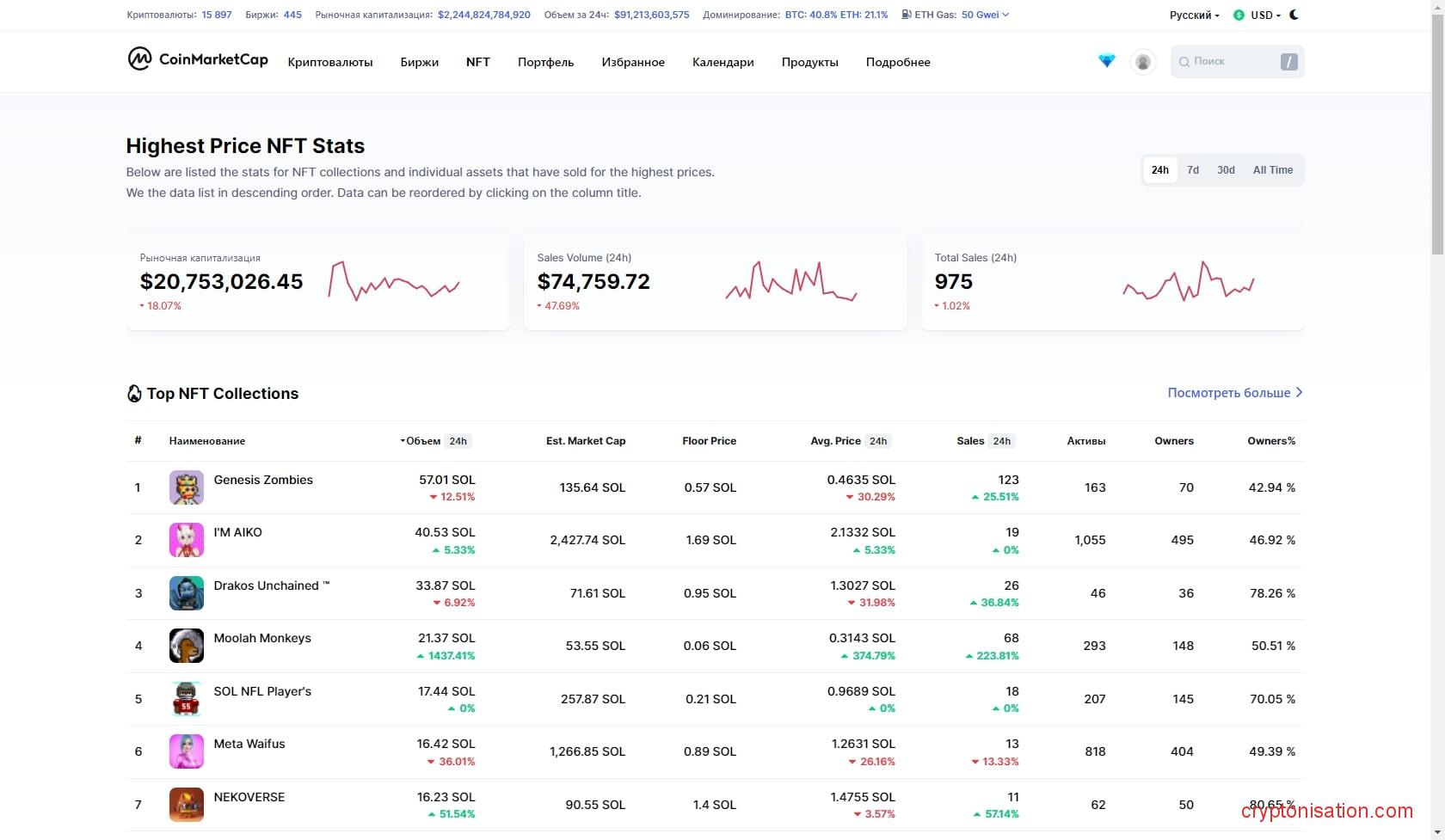Click the I'M AIKO collection icon
The height and width of the screenshot is (840, 1445).
(187, 540)
